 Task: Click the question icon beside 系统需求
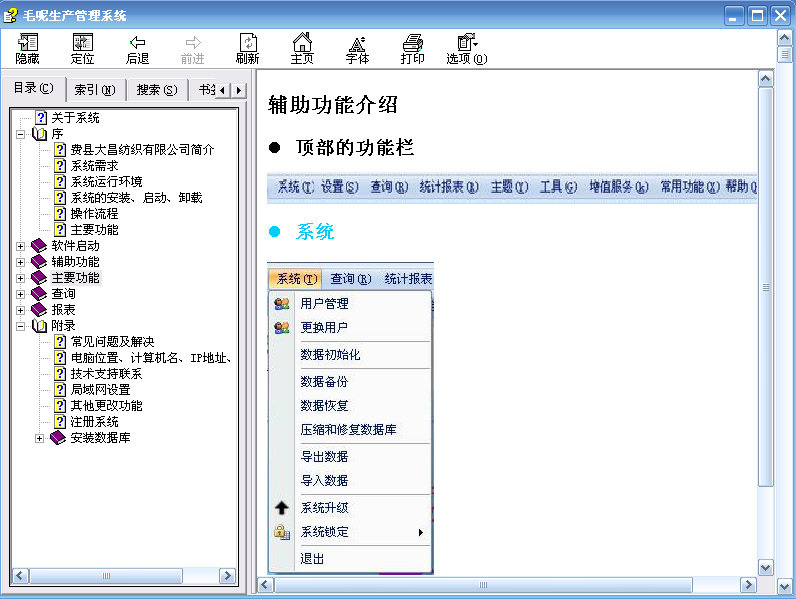(x=60, y=165)
